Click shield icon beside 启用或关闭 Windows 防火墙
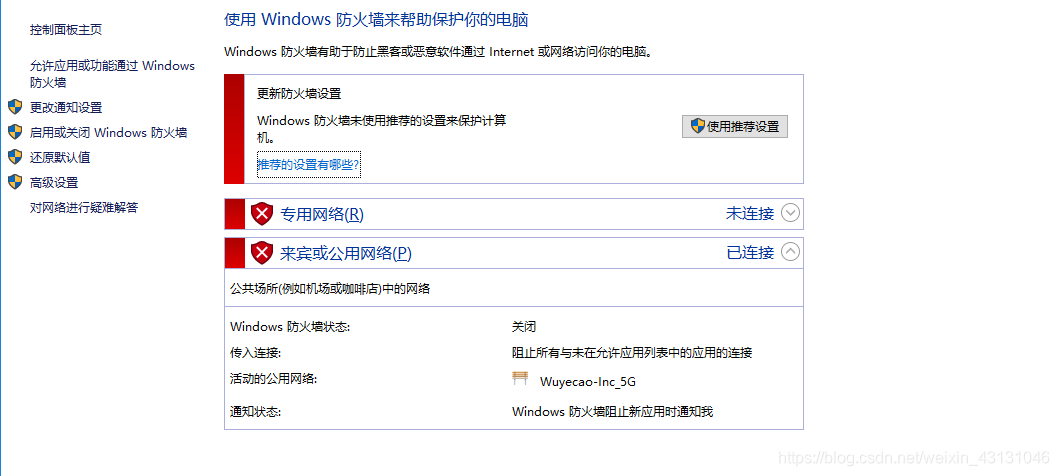The image size is (1059, 476). point(15,132)
